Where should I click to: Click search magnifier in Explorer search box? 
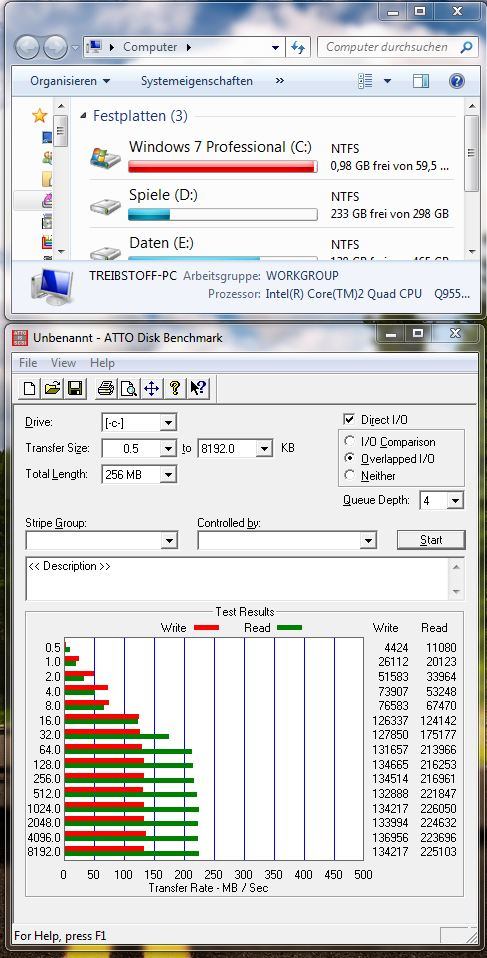(466, 47)
